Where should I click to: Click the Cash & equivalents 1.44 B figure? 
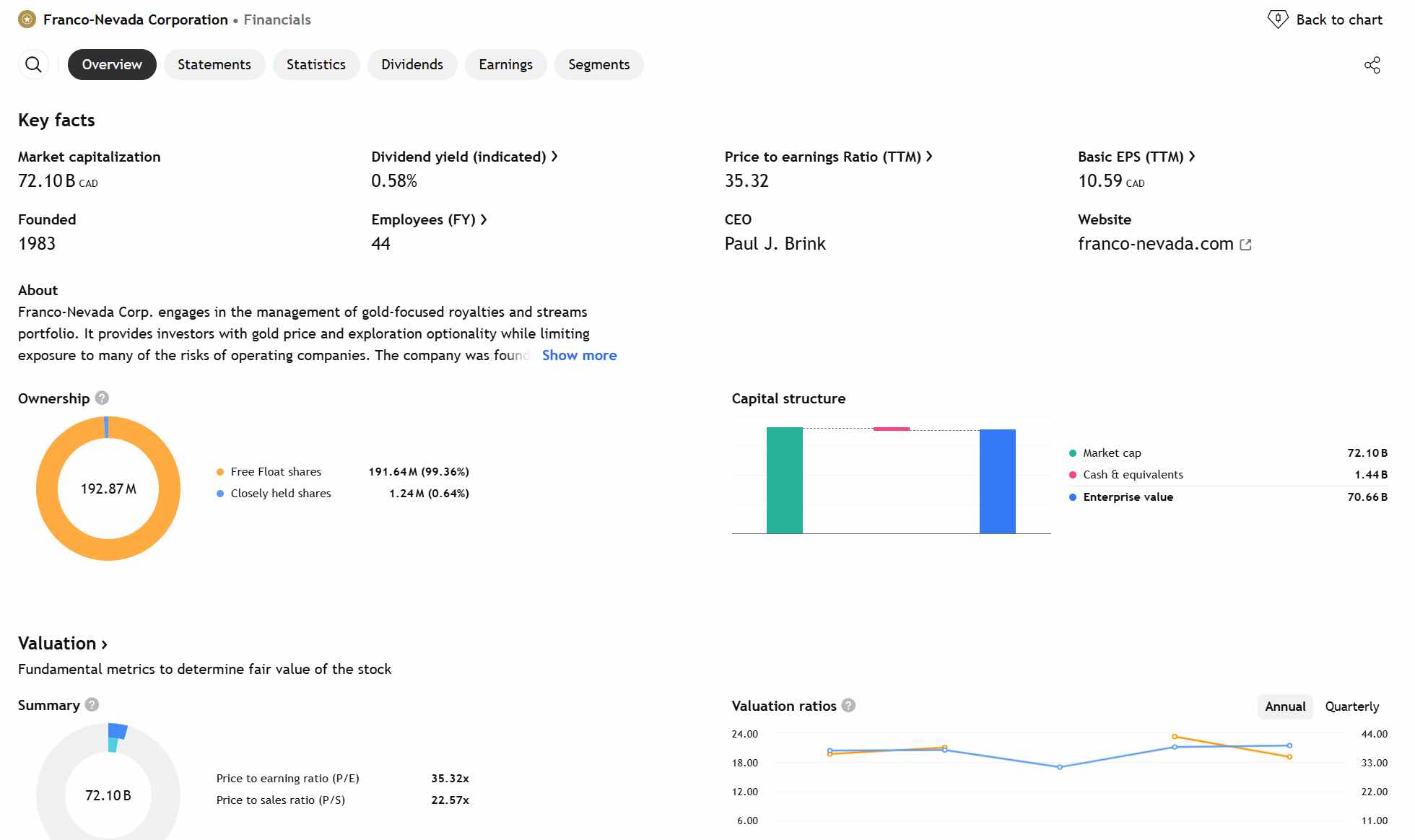point(1371,475)
